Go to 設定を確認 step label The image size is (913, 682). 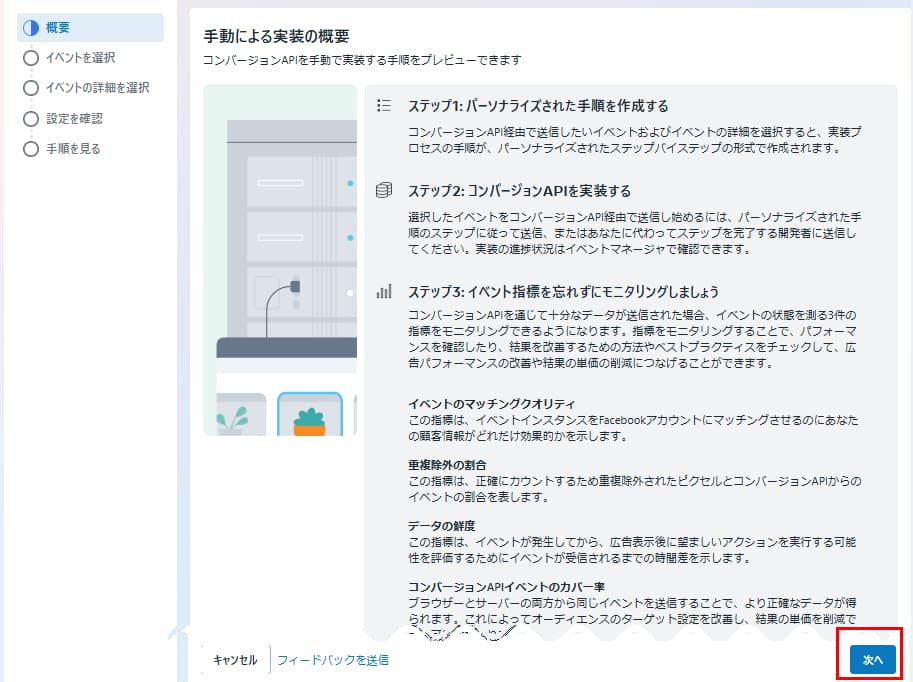pyautogui.click(x=75, y=119)
